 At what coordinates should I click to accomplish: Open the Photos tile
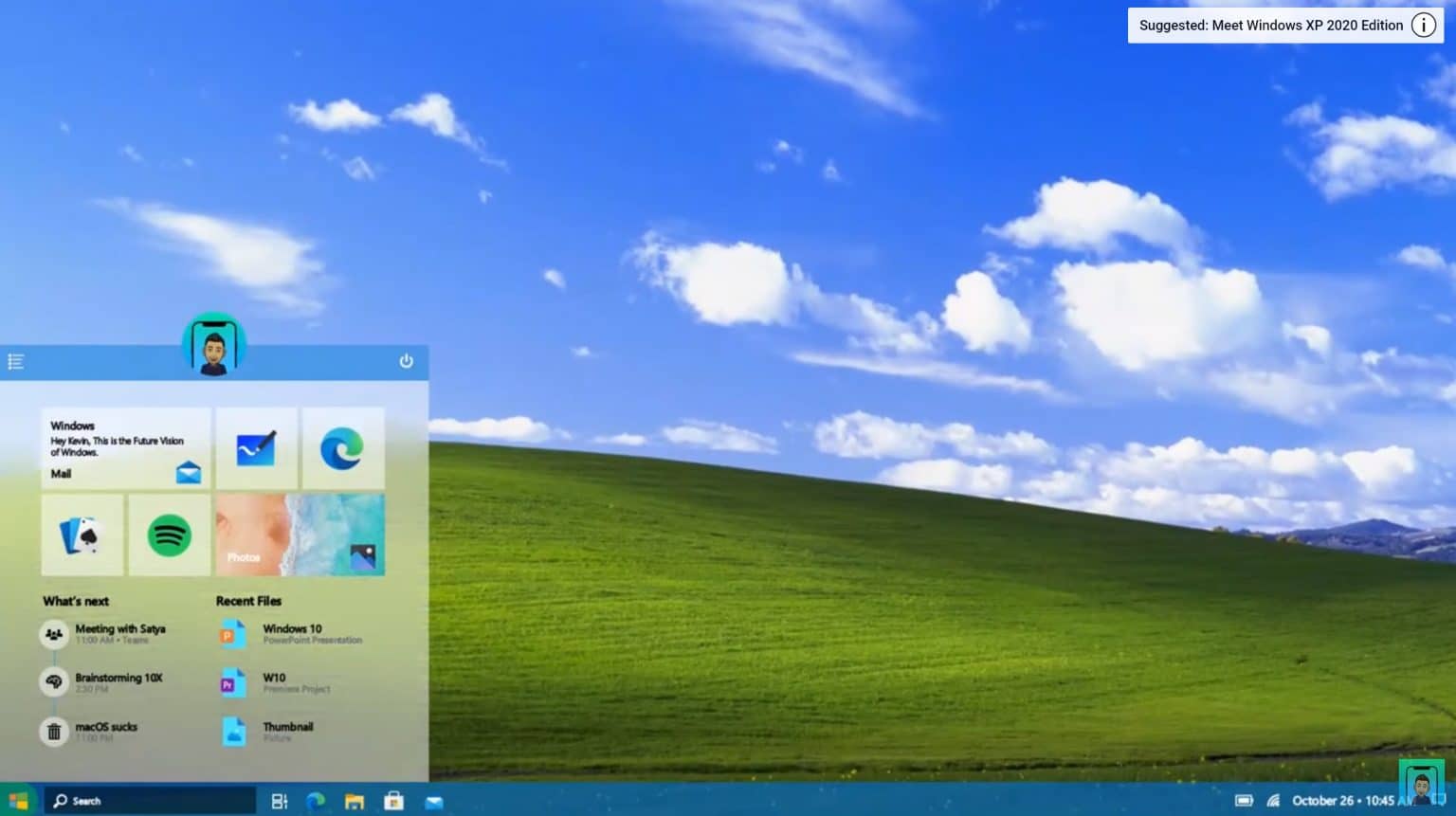pyautogui.click(x=300, y=535)
